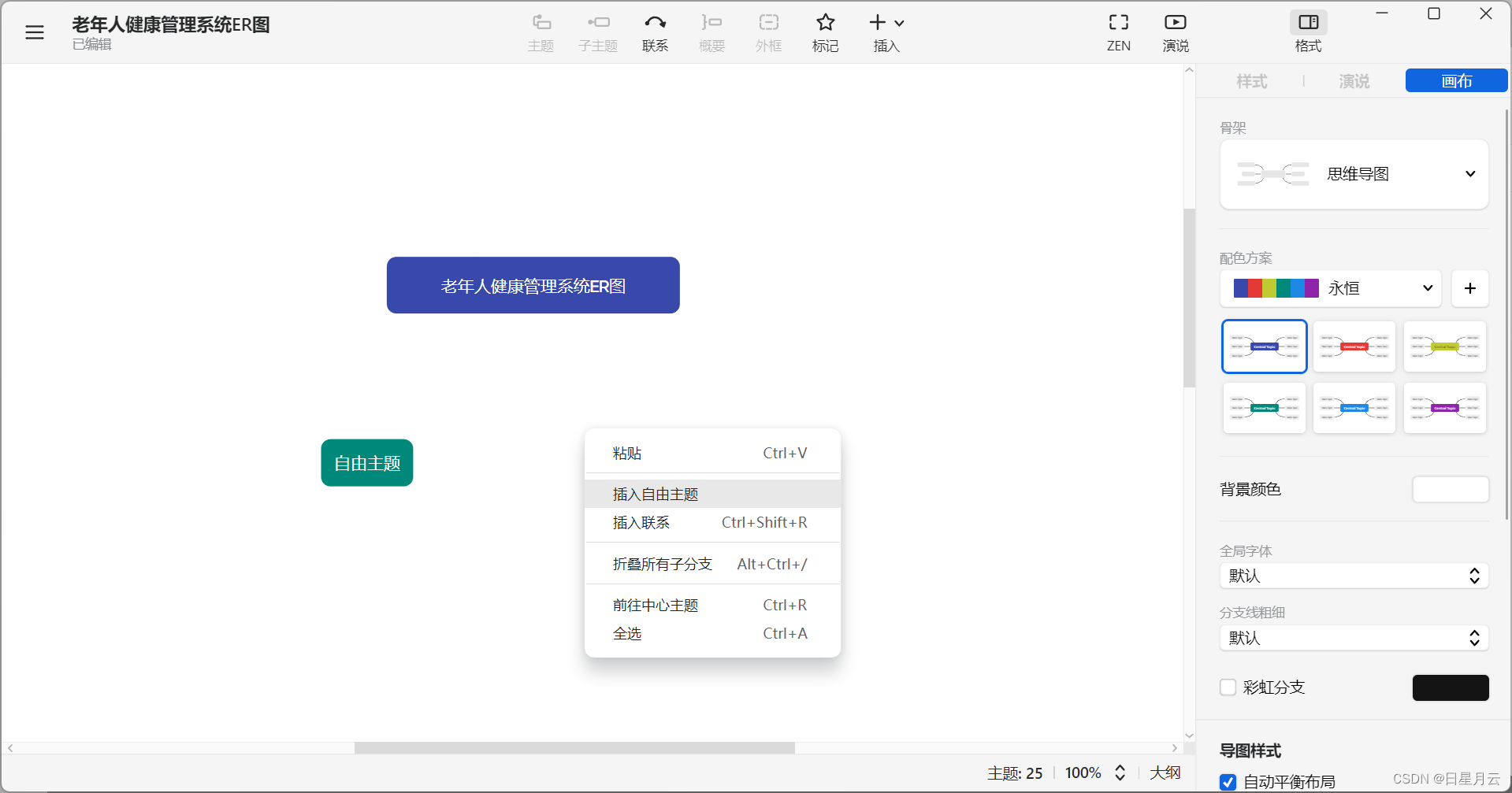Viewport: 1512px width, 793px height.
Task: Open the 配色方案 永恒 color scheme dropdown
Action: coord(1331,288)
